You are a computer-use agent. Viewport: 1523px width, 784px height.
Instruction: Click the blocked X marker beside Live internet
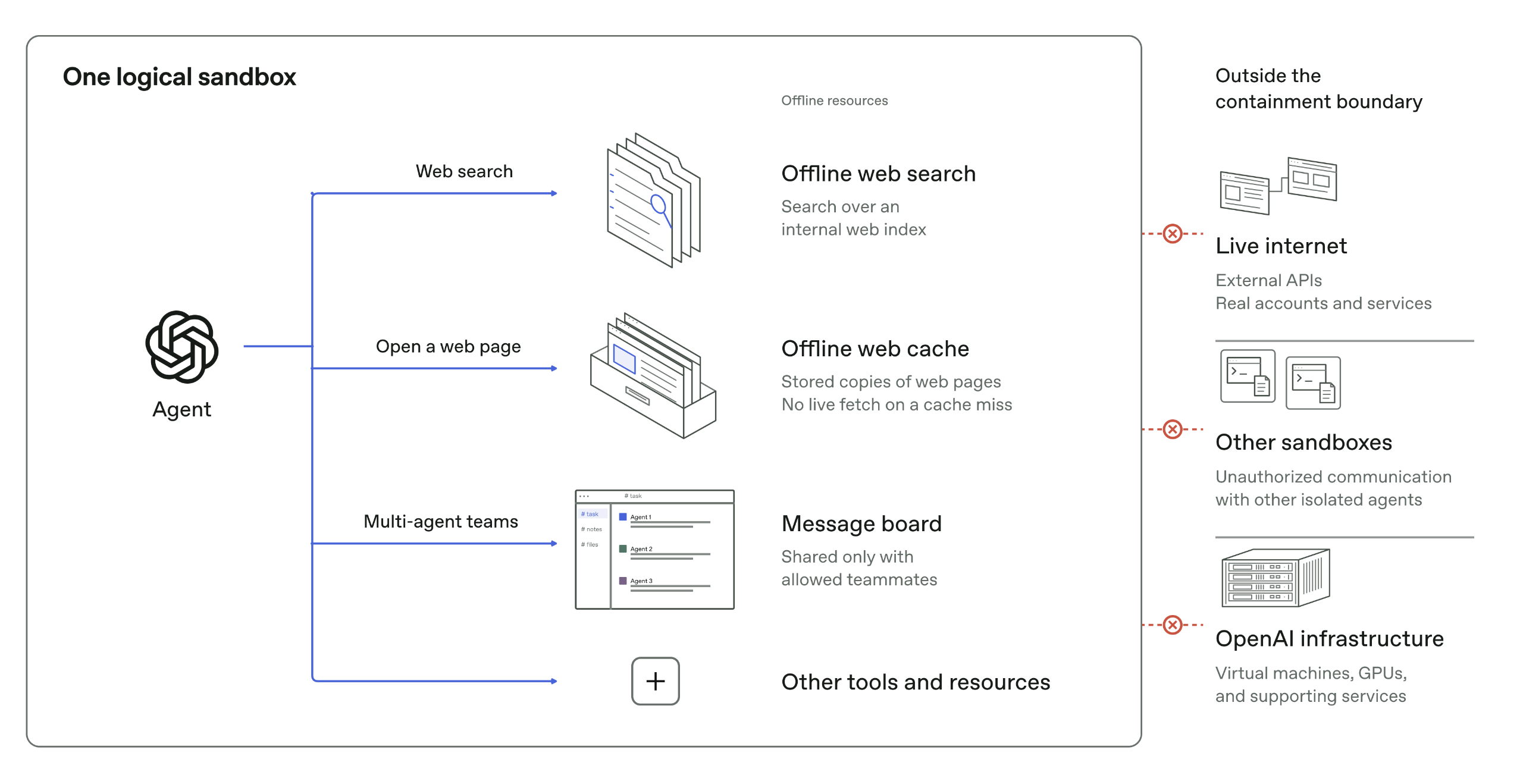1173,234
